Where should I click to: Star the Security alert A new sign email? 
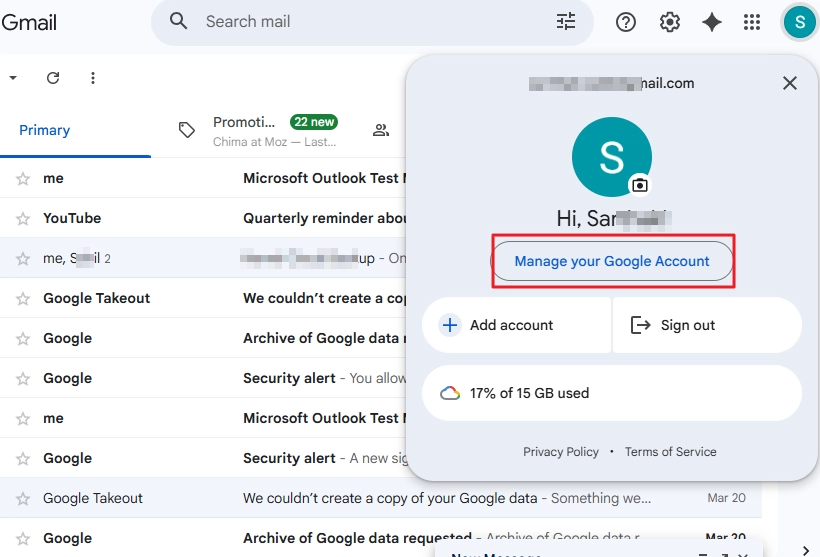tap(22, 458)
